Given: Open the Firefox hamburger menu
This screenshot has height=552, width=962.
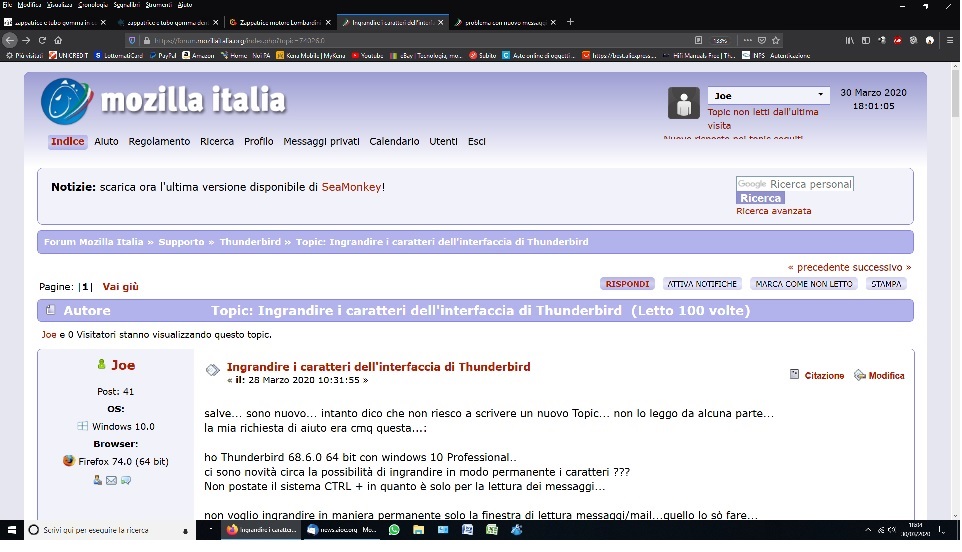Looking at the screenshot, I should pyautogui.click(x=950, y=40).
